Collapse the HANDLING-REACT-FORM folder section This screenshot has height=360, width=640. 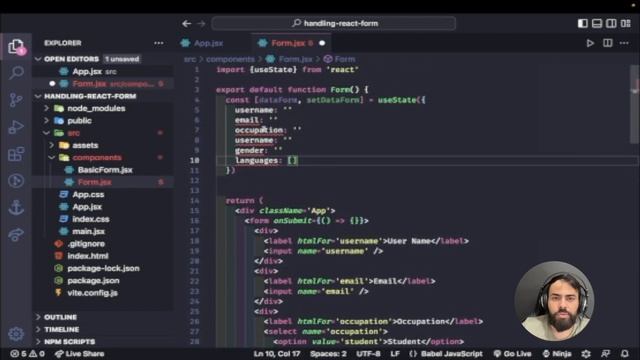point(90,96)
